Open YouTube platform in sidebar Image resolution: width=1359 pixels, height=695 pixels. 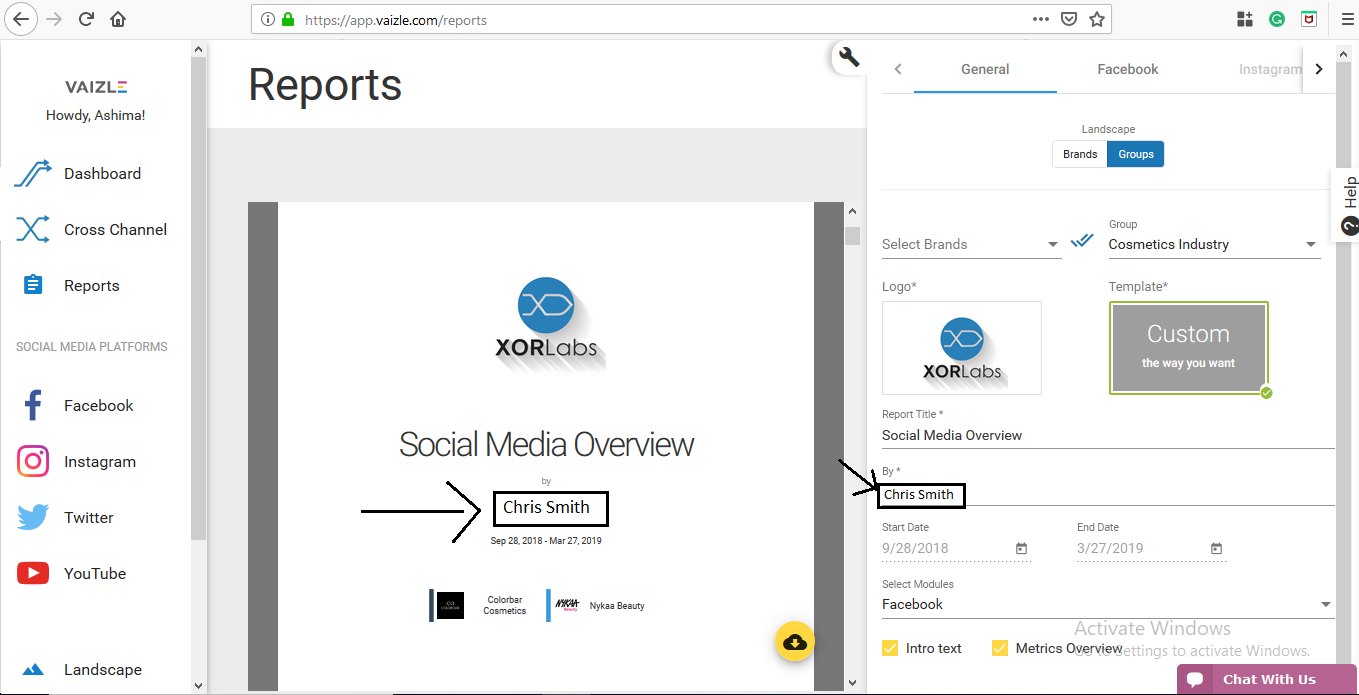pos(96,573)
